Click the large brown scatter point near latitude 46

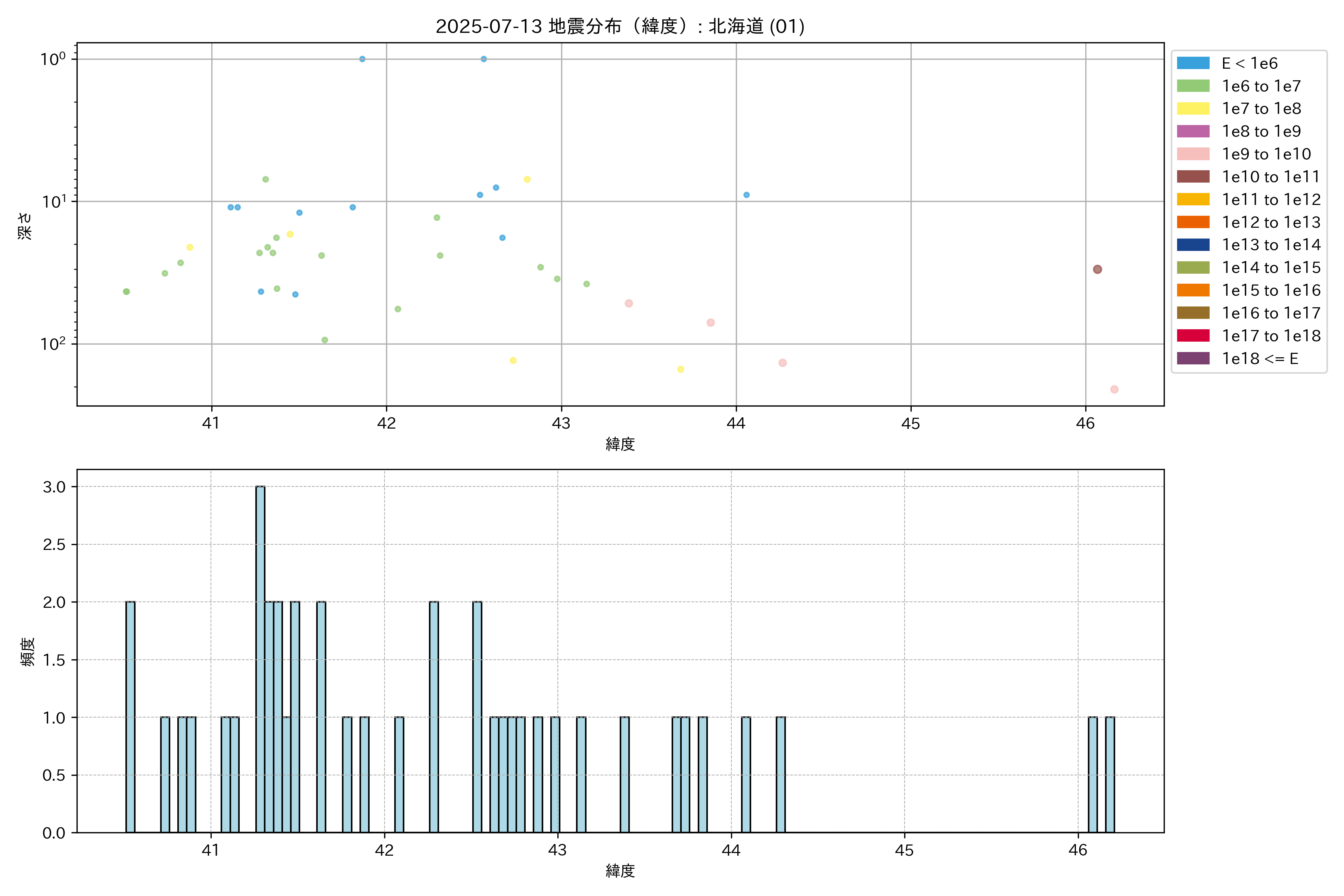pos(1097,270)
